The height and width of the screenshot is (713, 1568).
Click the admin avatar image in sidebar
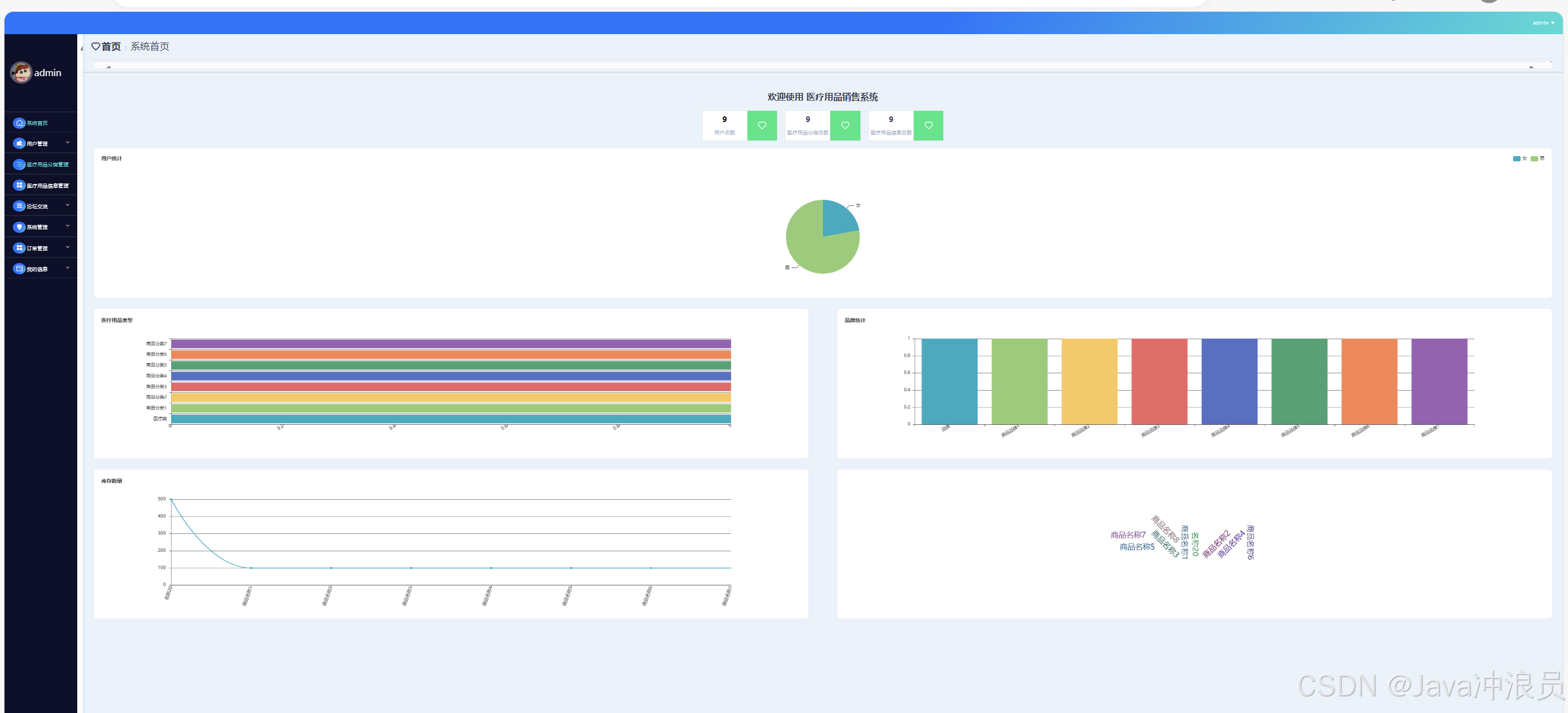21,72
